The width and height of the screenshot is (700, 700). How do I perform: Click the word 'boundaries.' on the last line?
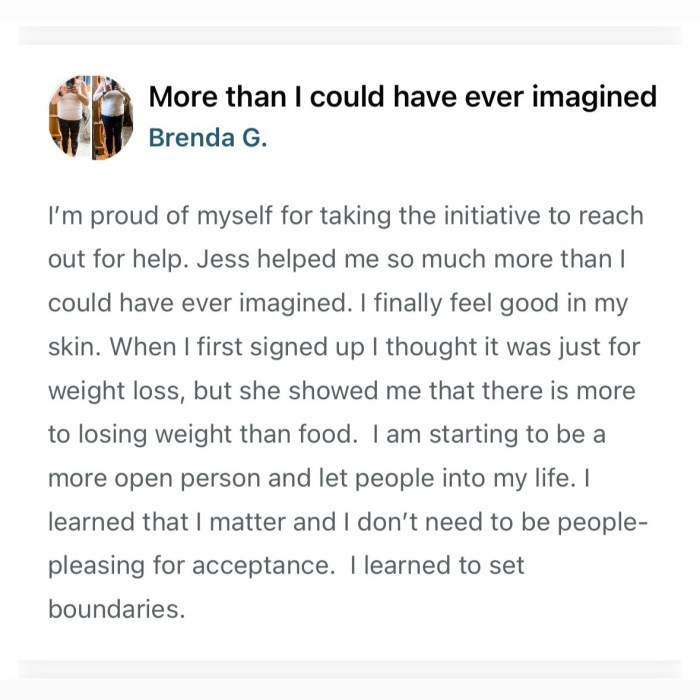click(x=116, y=609)
